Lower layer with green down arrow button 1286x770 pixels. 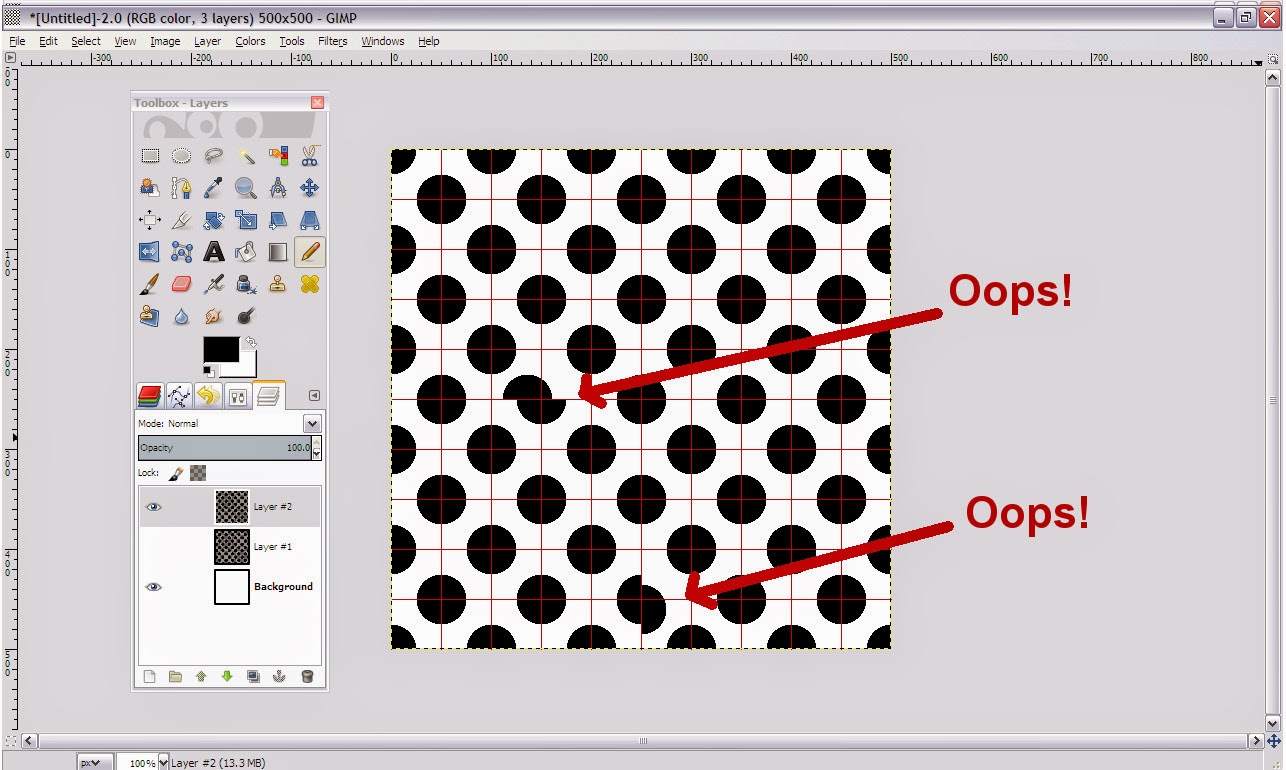pos(227,677)
